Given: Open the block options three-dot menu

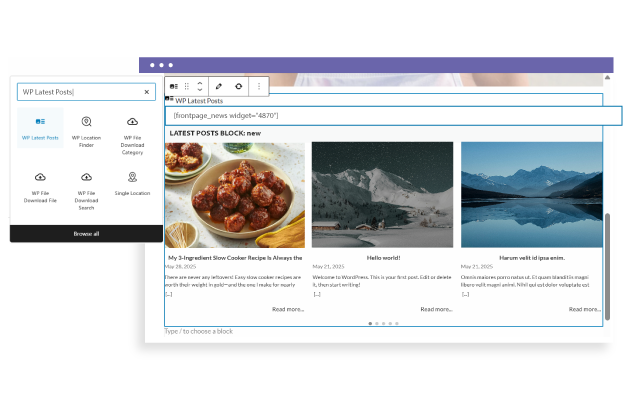Looking at the screenshot, I should point(259,87).
